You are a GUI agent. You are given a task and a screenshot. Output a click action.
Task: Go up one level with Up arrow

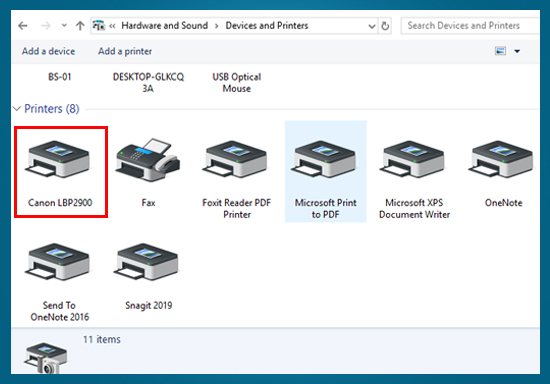pos(80,26)
